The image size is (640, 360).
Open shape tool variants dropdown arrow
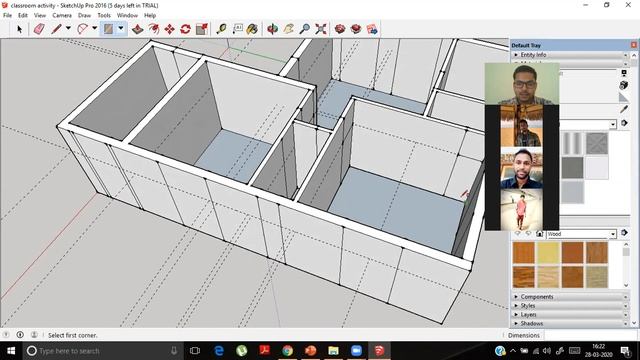pos(121,29)
